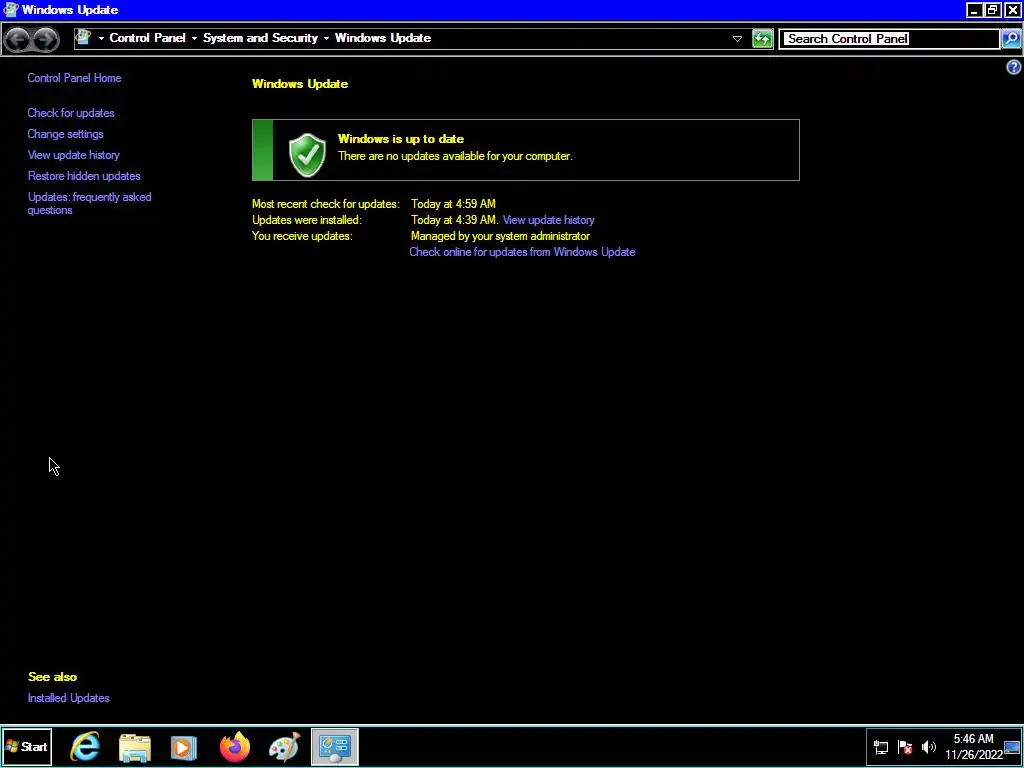The height and width of the screenshot is (768, 1024).
Task: Click the Control Panel taskbar button
Action: 335,746
